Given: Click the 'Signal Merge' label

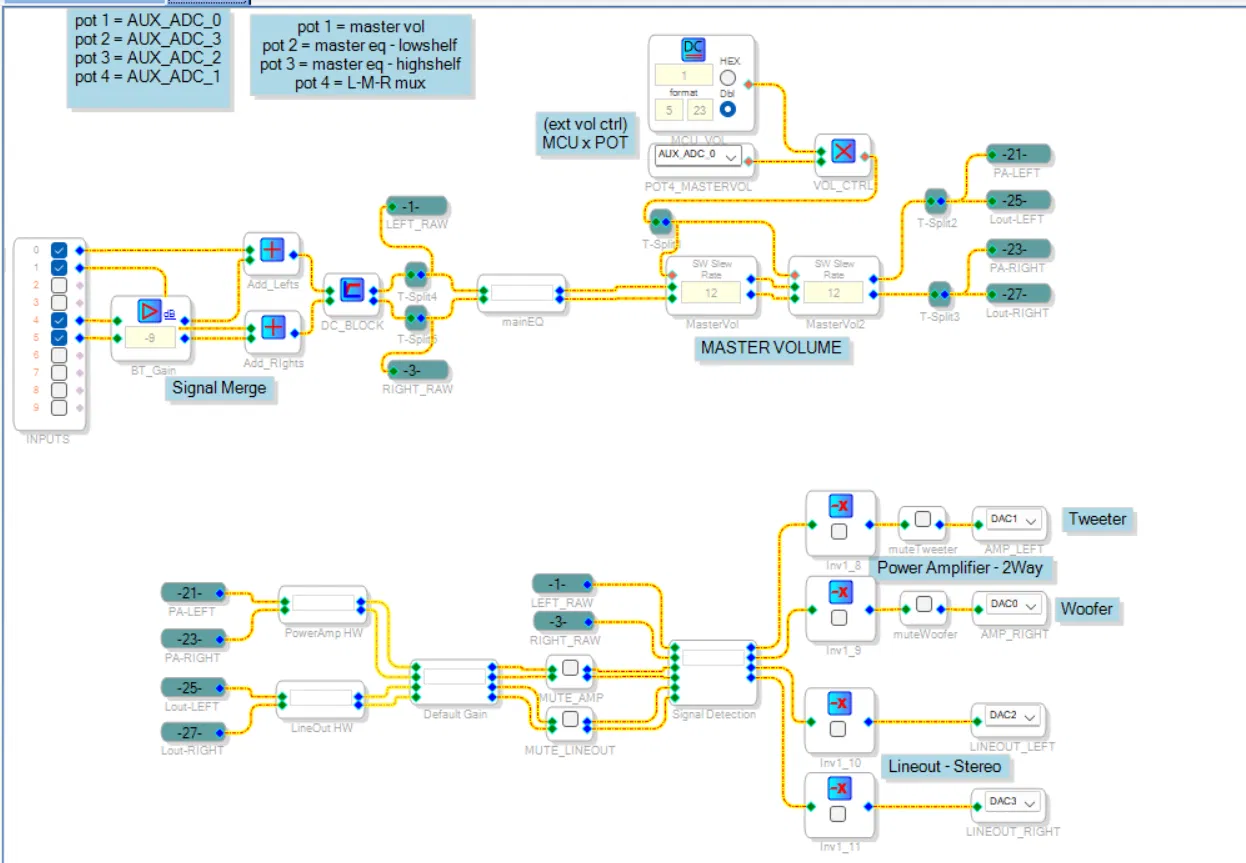Looking at the screenshot, I should point(220,388).
